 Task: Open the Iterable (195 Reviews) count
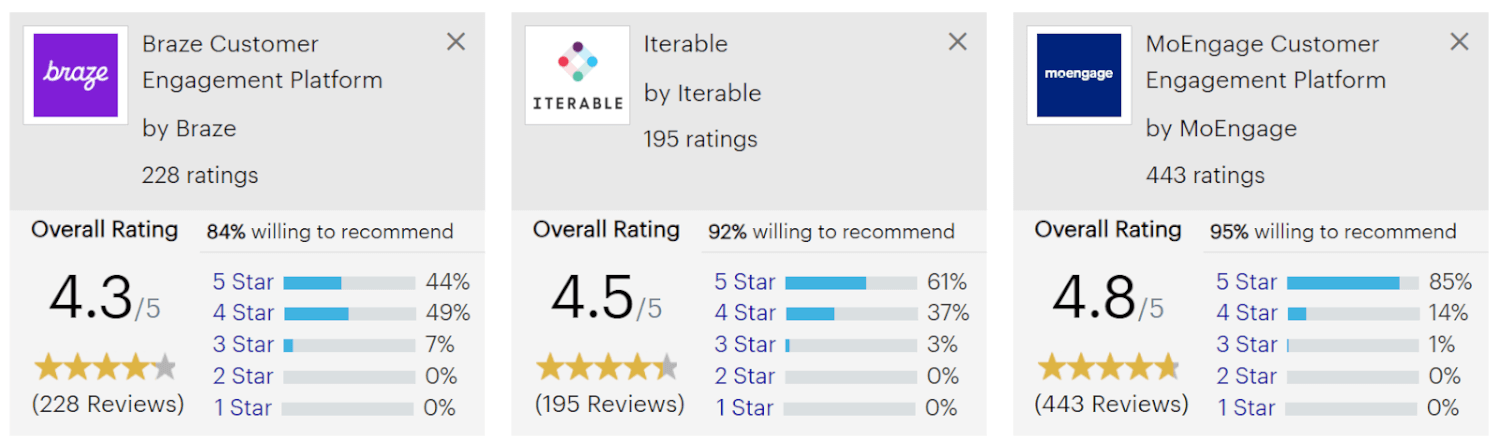pyautogui.click(x=610, y=404)
